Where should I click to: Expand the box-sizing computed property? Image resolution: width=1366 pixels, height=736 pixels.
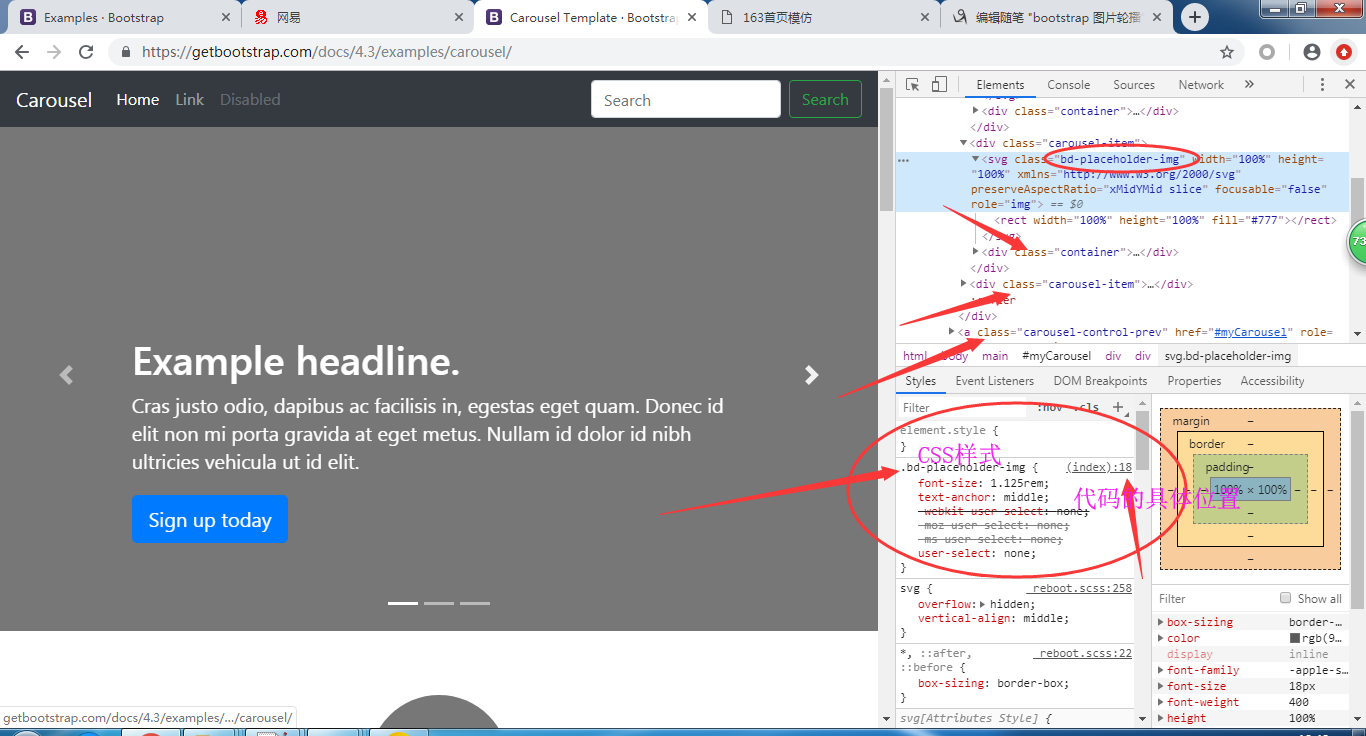pyautogui.click(x=1161, y=622)
